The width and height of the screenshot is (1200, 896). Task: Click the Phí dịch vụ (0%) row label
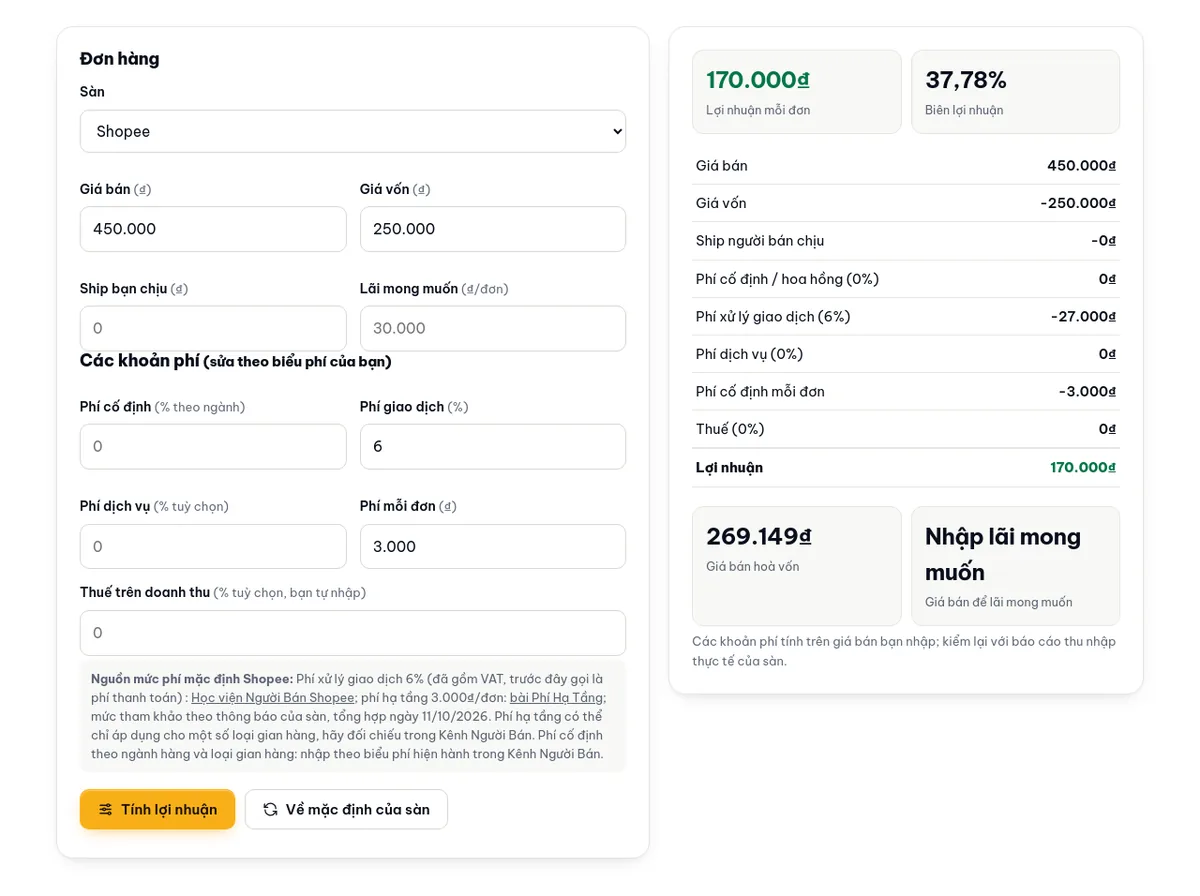pos(750,354)
